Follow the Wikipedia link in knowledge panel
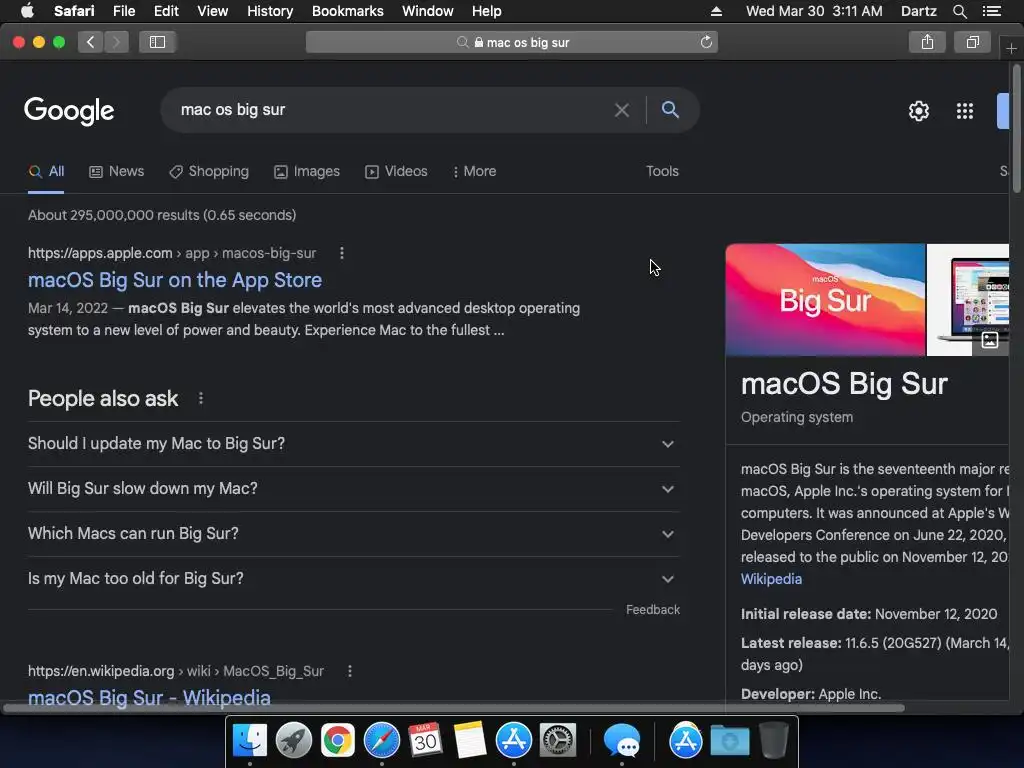Viewport: 1024px width, 768px height. coord(771,579)
